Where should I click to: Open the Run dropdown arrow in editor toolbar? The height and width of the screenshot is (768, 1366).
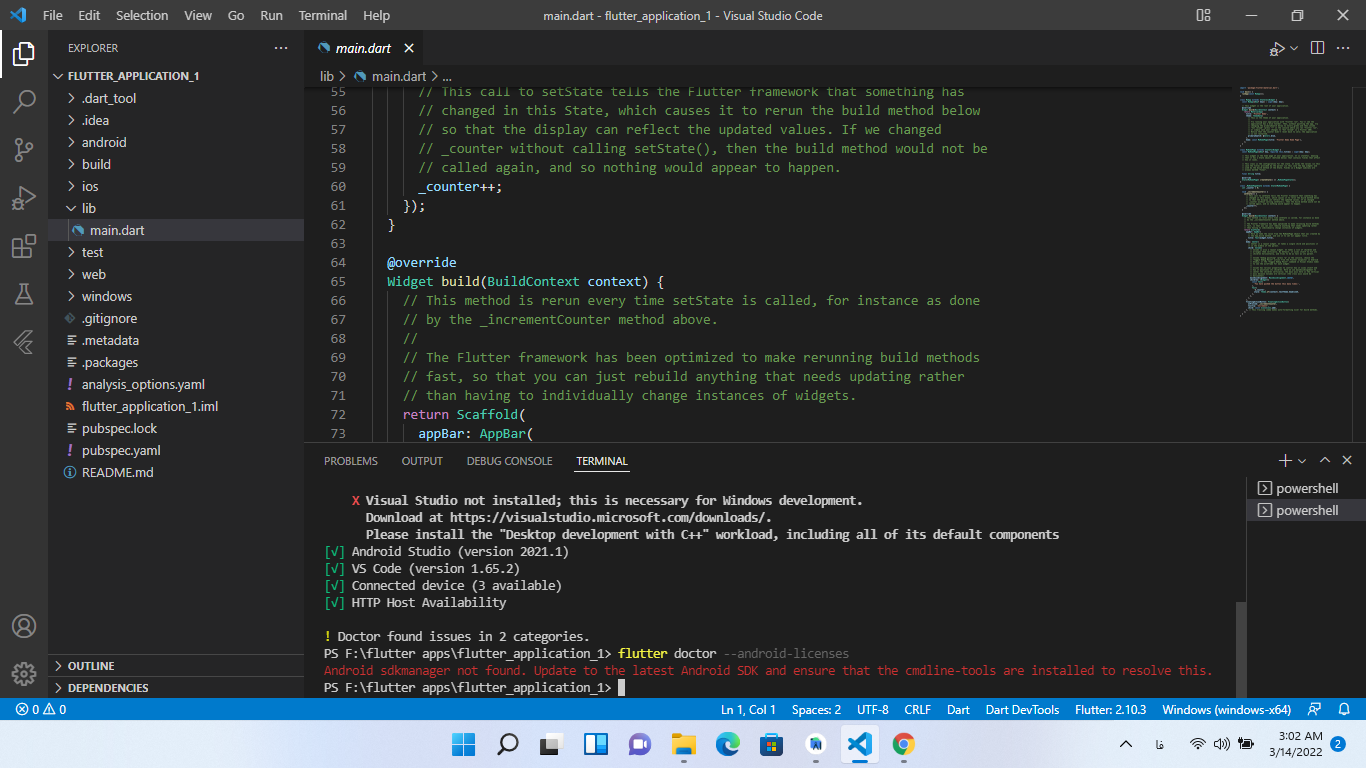point(1294,48)
